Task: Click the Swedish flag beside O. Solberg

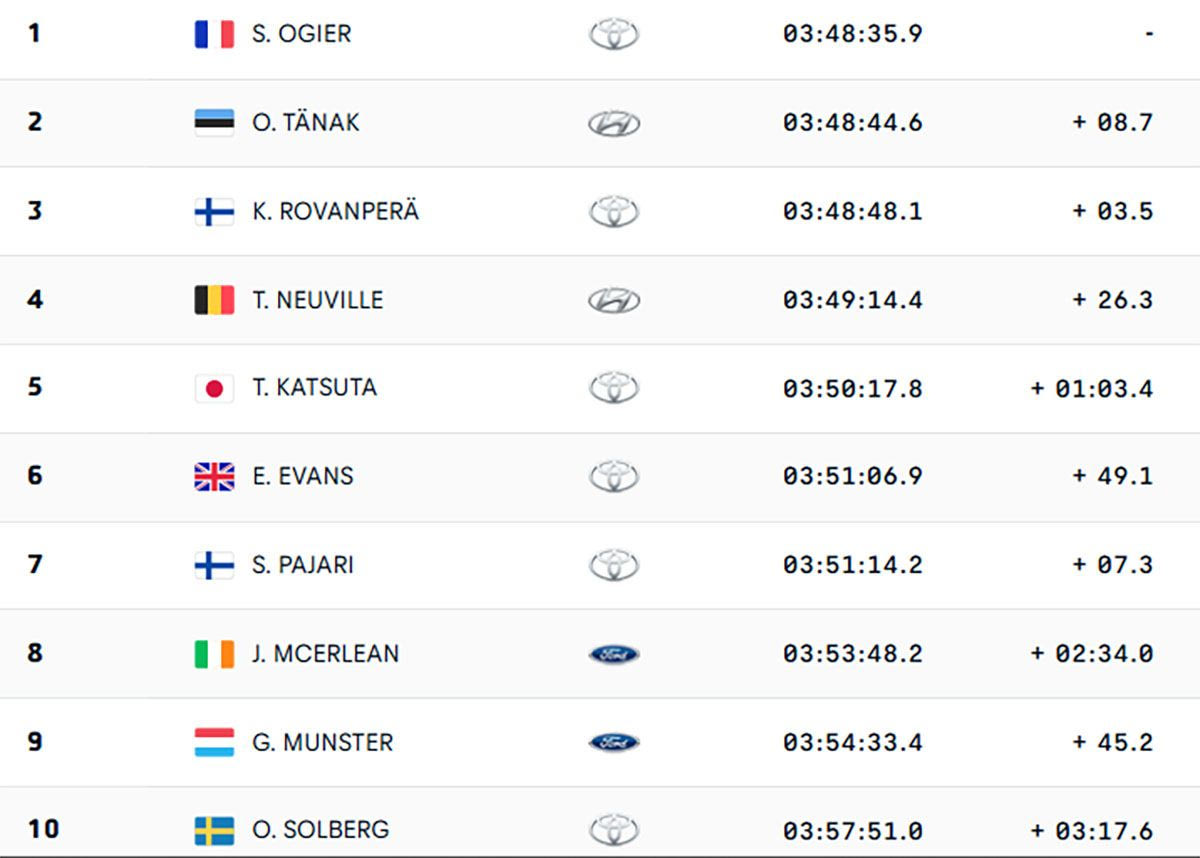Action: point(214,830)
